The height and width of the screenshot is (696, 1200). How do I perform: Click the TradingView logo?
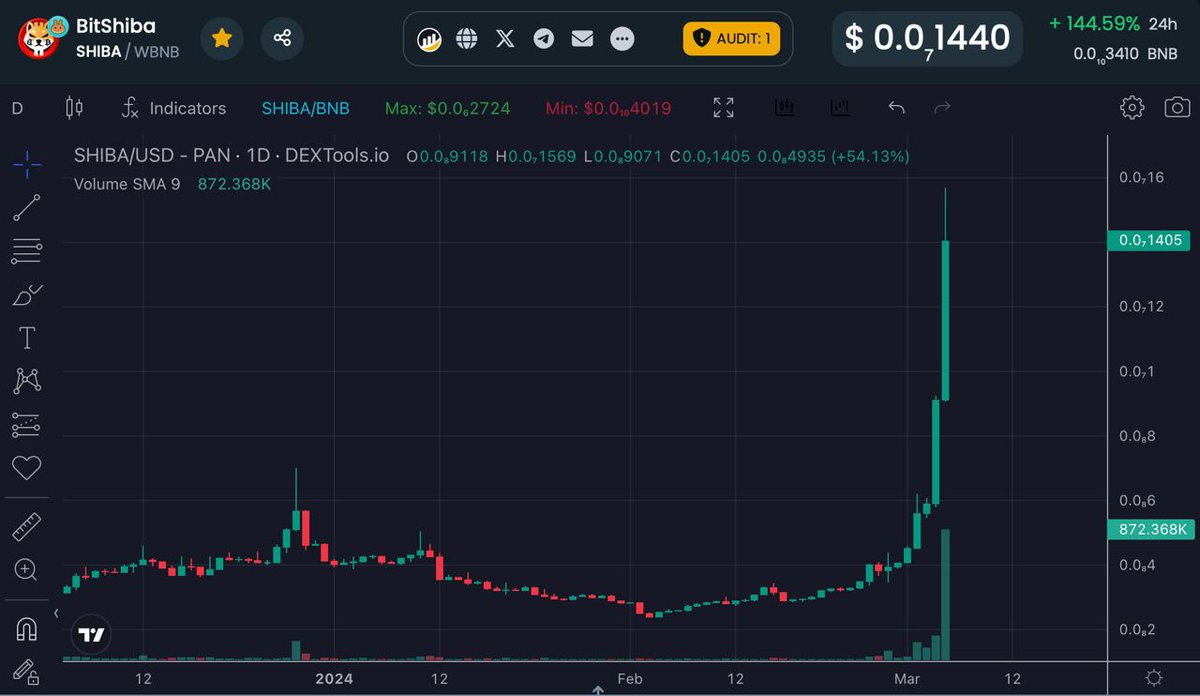click(x=92, y=634)
